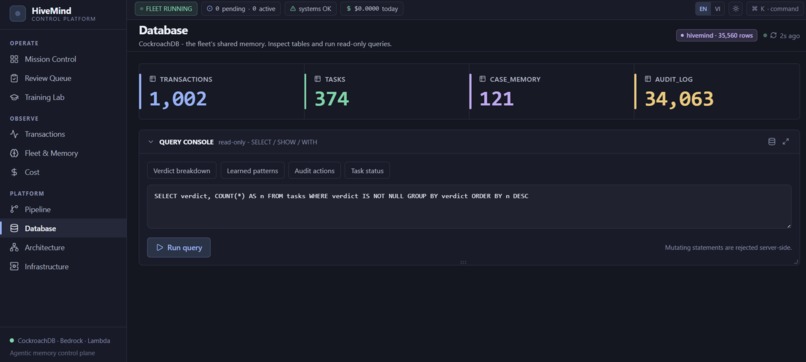Click the Database cylinder sidebar icon
The image size is (806, 362).
[x=14, y=228]
